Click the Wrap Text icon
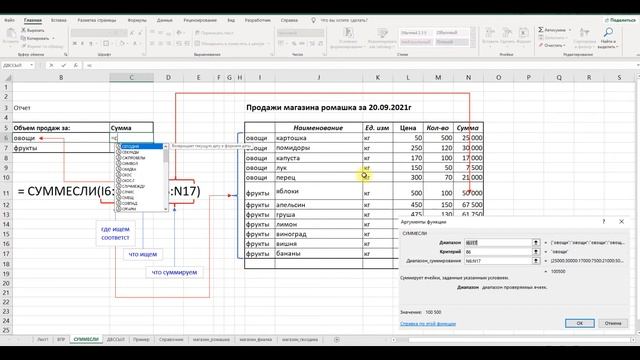Screen dimensions: 640x360 coord(198,33)
